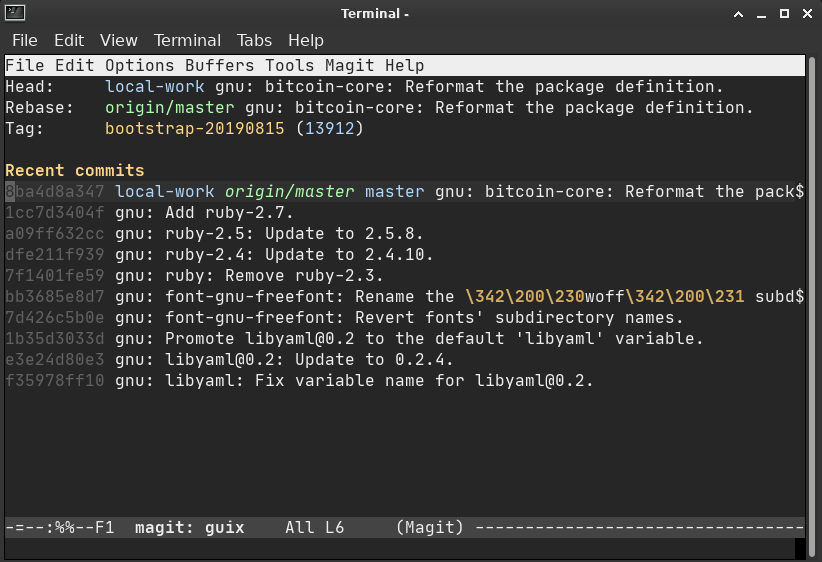Click origin/master in the Rebase line

(x=169, y=107)
